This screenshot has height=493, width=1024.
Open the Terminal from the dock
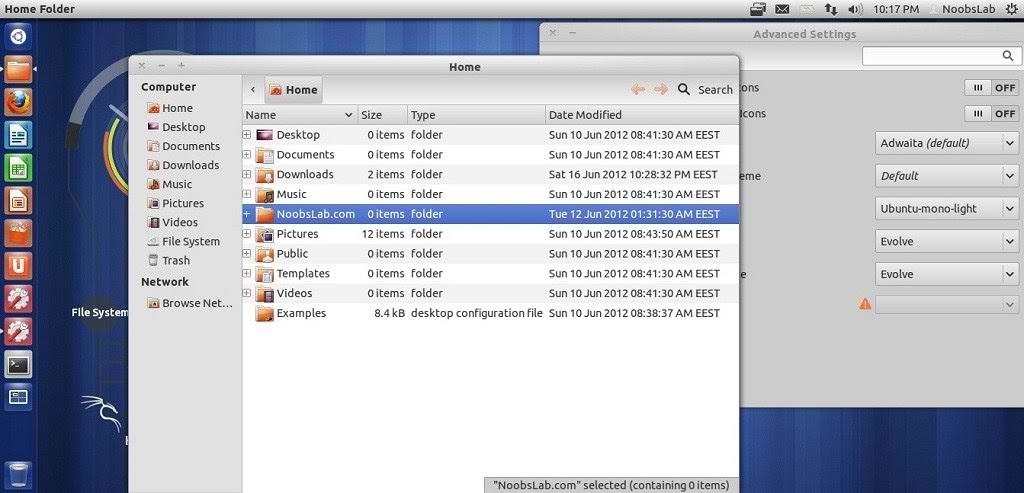(x=18, y=364)
